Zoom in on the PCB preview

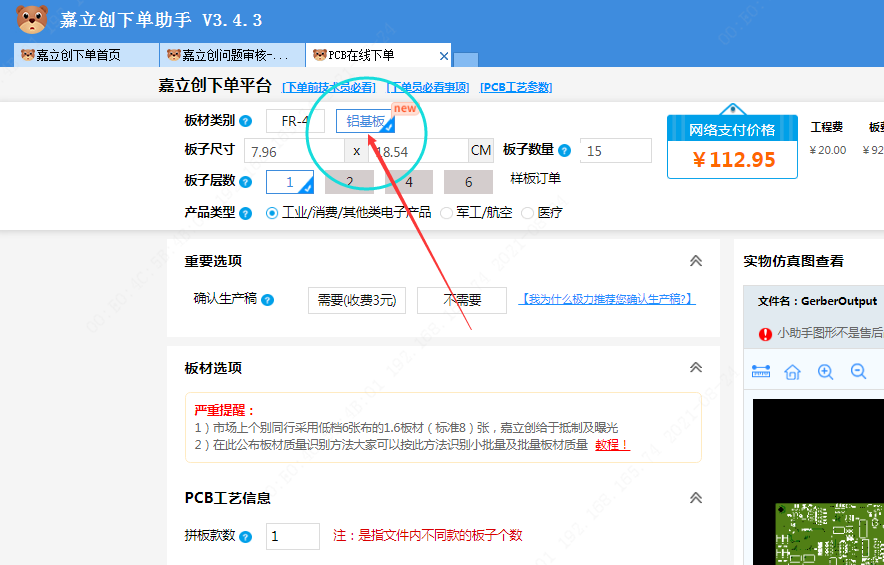click(x=825, y=371)
